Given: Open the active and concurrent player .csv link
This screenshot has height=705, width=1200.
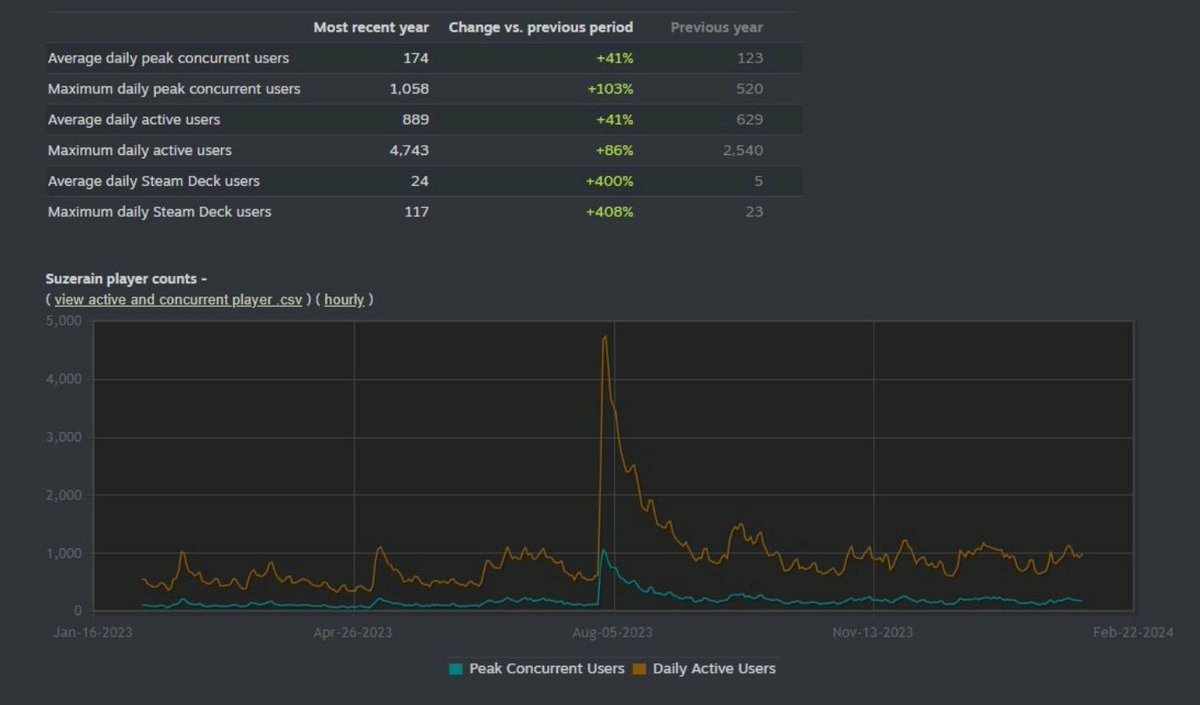Looking at the screenshot, I should [x=178, y=299].
